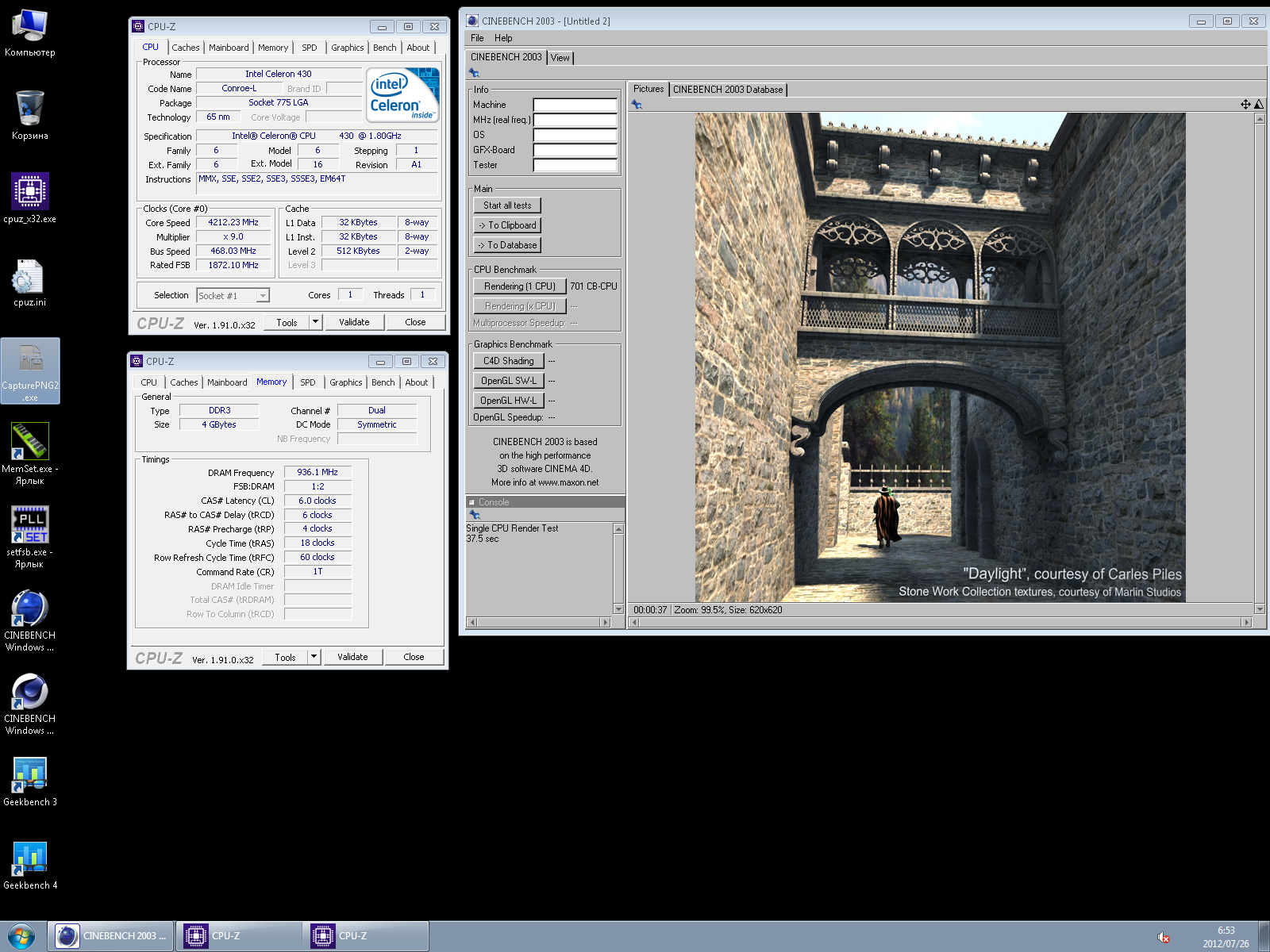Click the top CPU-Z window title icon

coord(138,26)
